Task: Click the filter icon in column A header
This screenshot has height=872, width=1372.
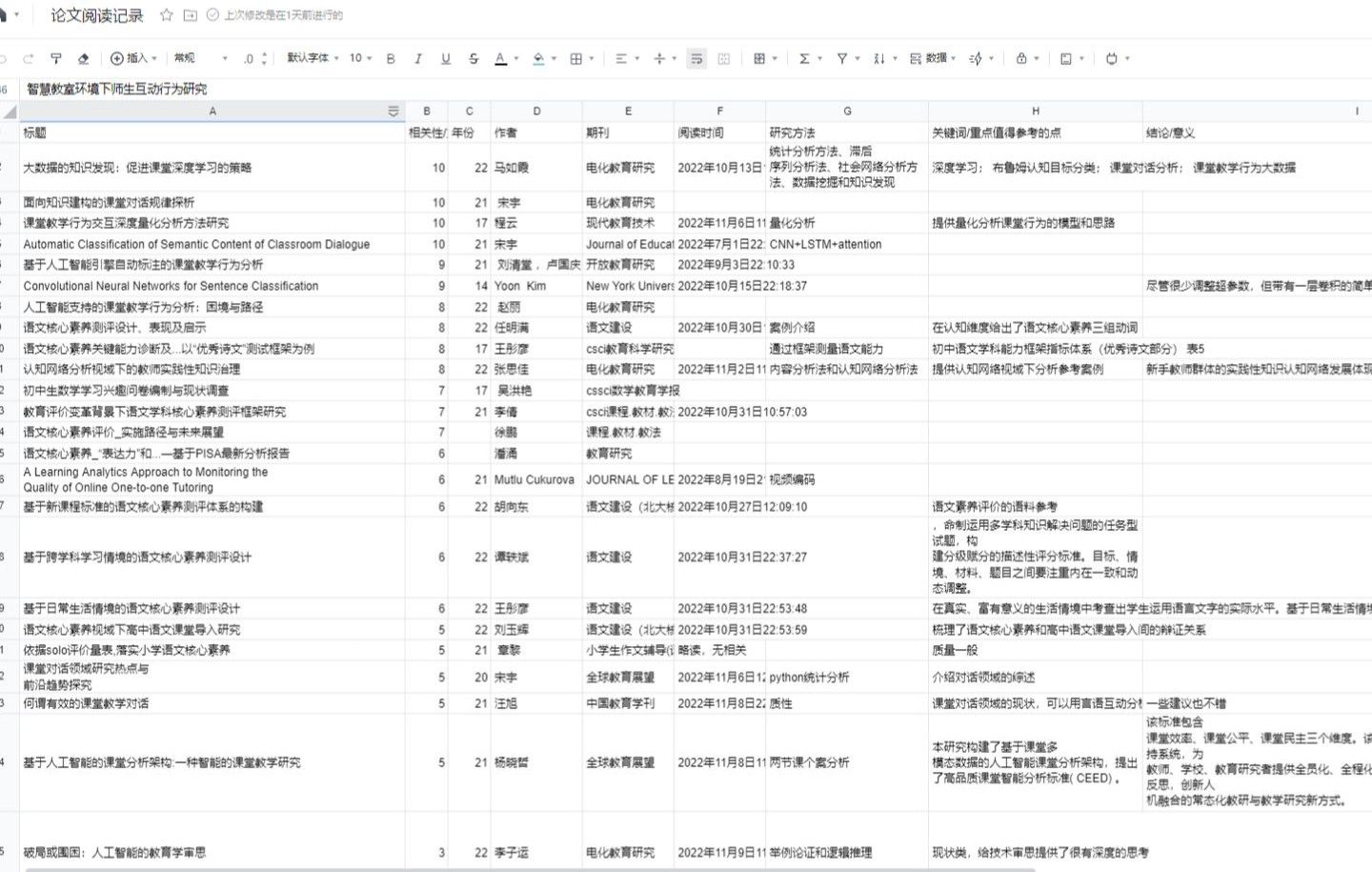Action: (x=393, y=112)
